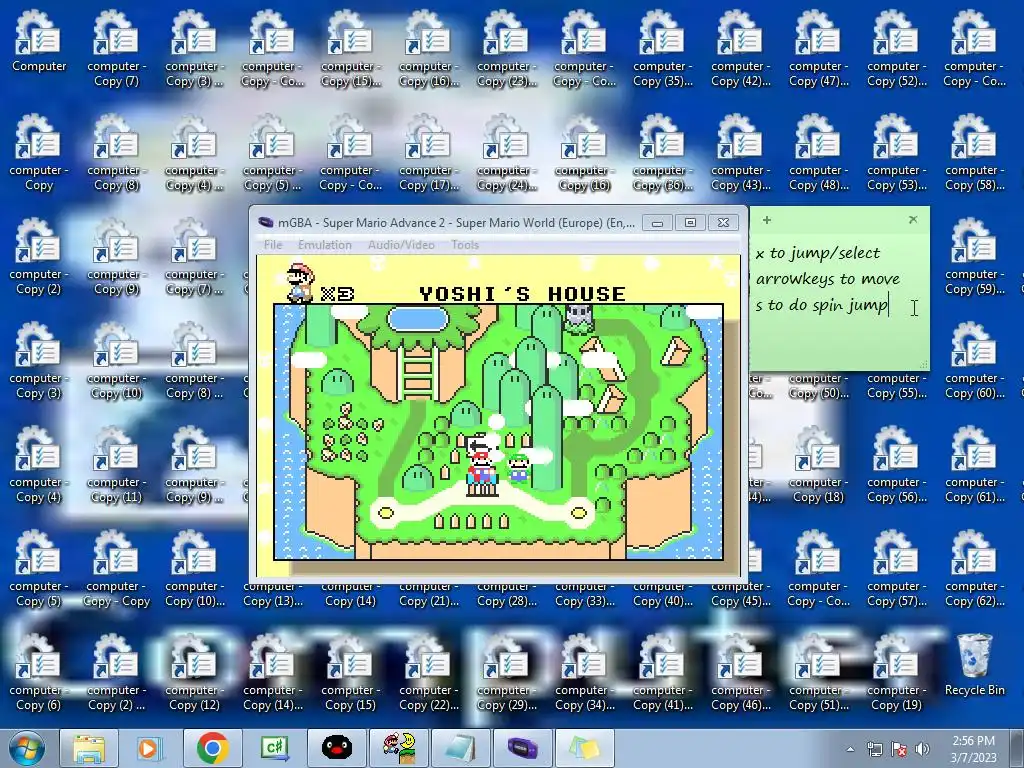Viewport: 1024px width, 768px height.
Task: Select the 'computer - Copy (11)' shortcut
Action: [x=116, y=465]
